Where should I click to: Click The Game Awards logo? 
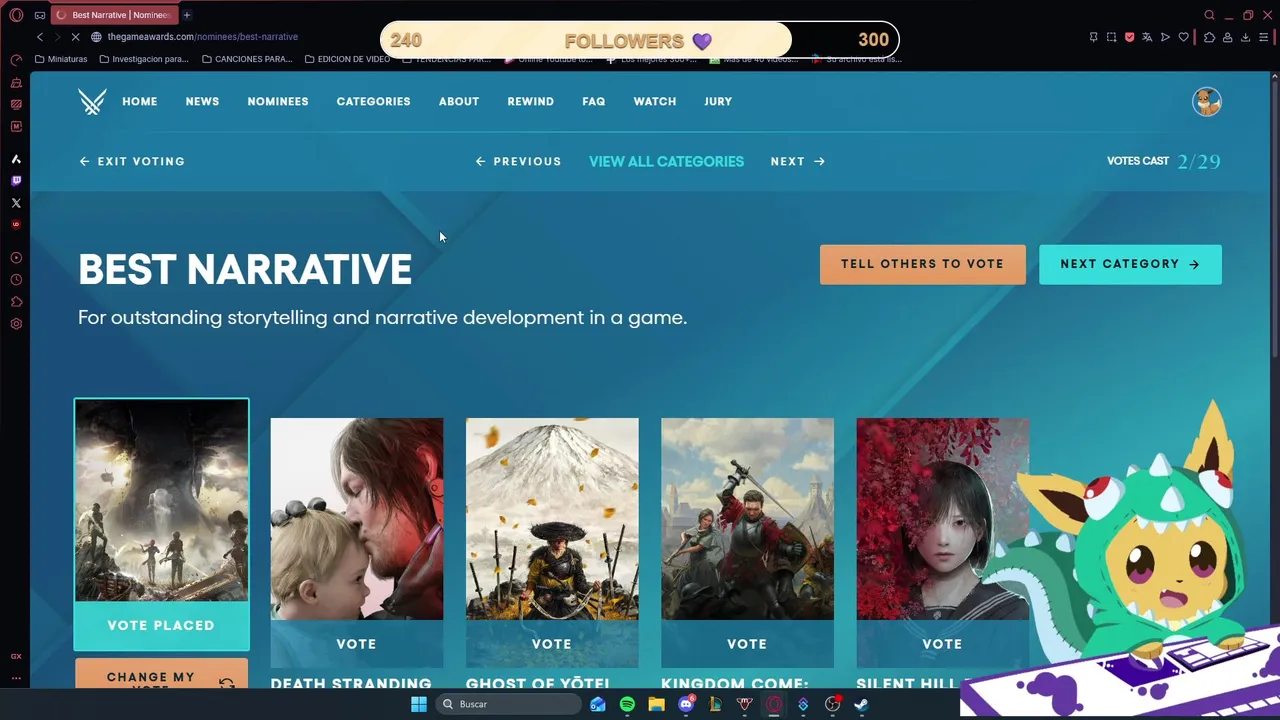click(x=92, y=101)
